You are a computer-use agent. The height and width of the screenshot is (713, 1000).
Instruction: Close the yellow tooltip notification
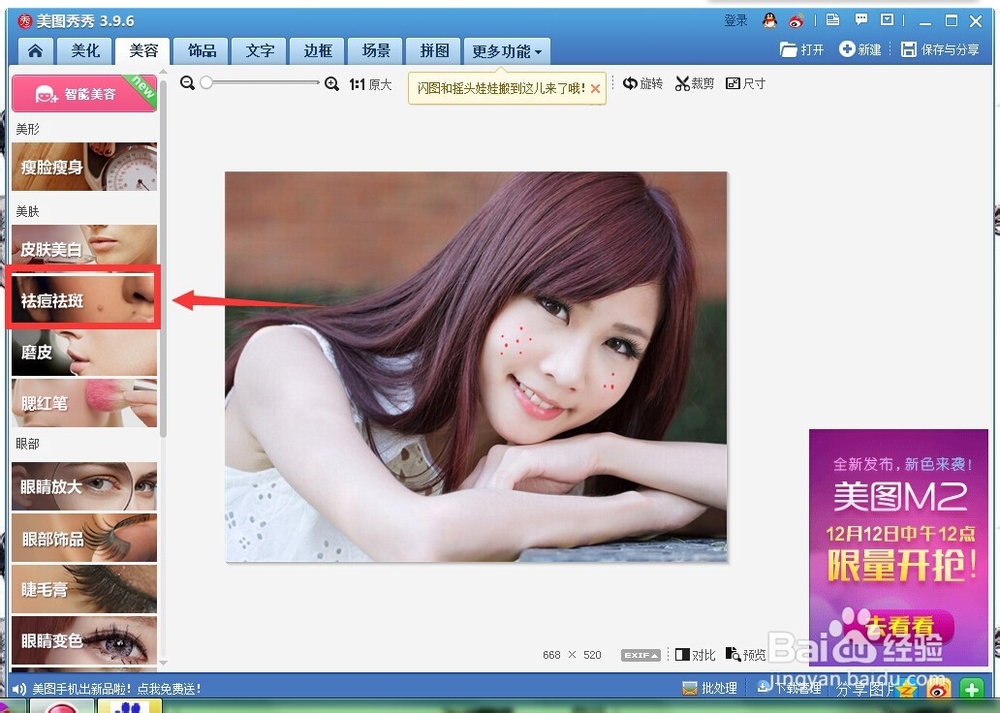click(595, 89)
